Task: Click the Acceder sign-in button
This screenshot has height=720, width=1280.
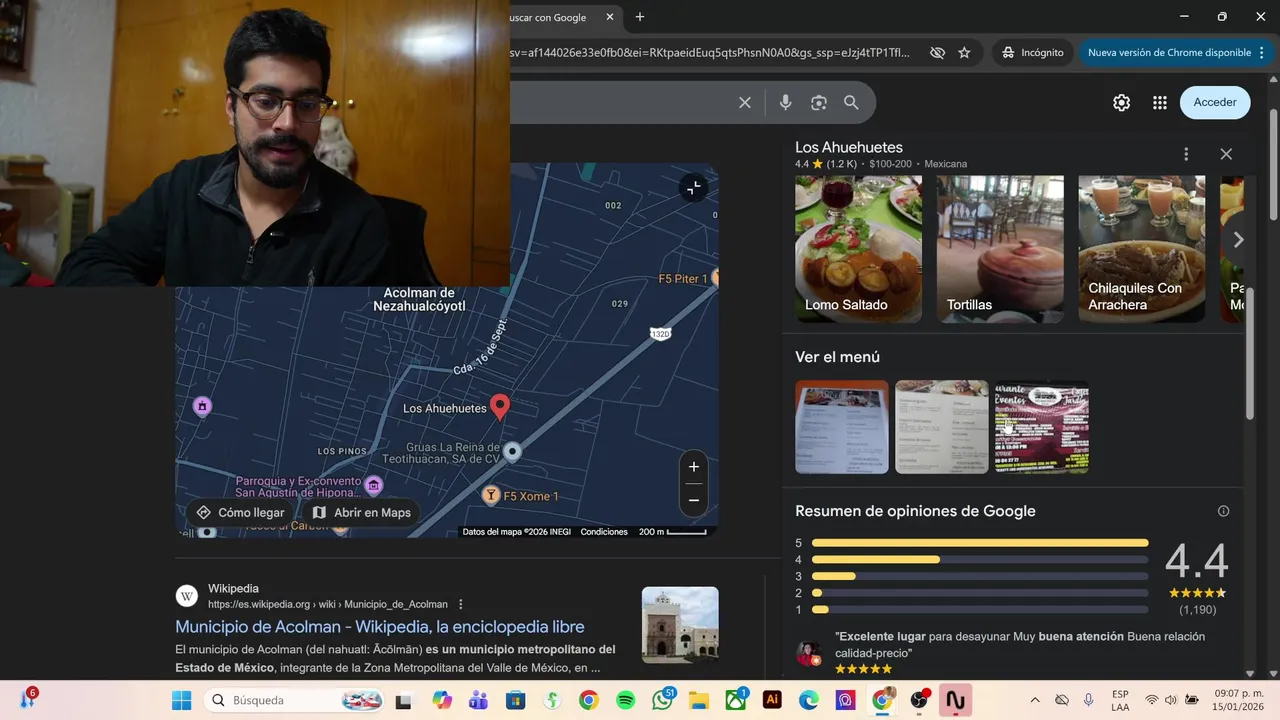Action: pos(1215,102)
